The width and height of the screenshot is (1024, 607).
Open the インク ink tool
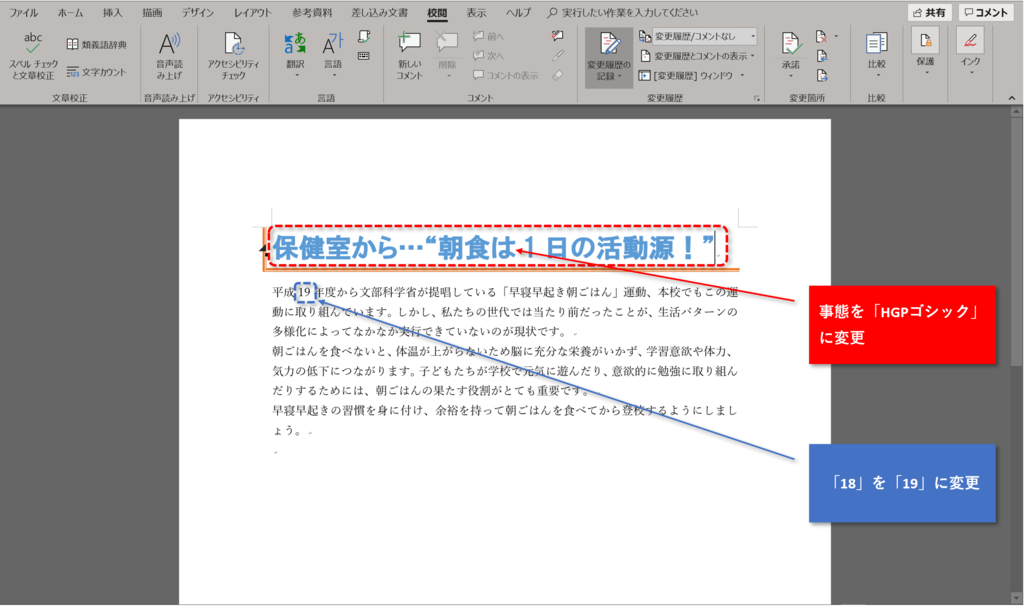click(x=970, y=52)
